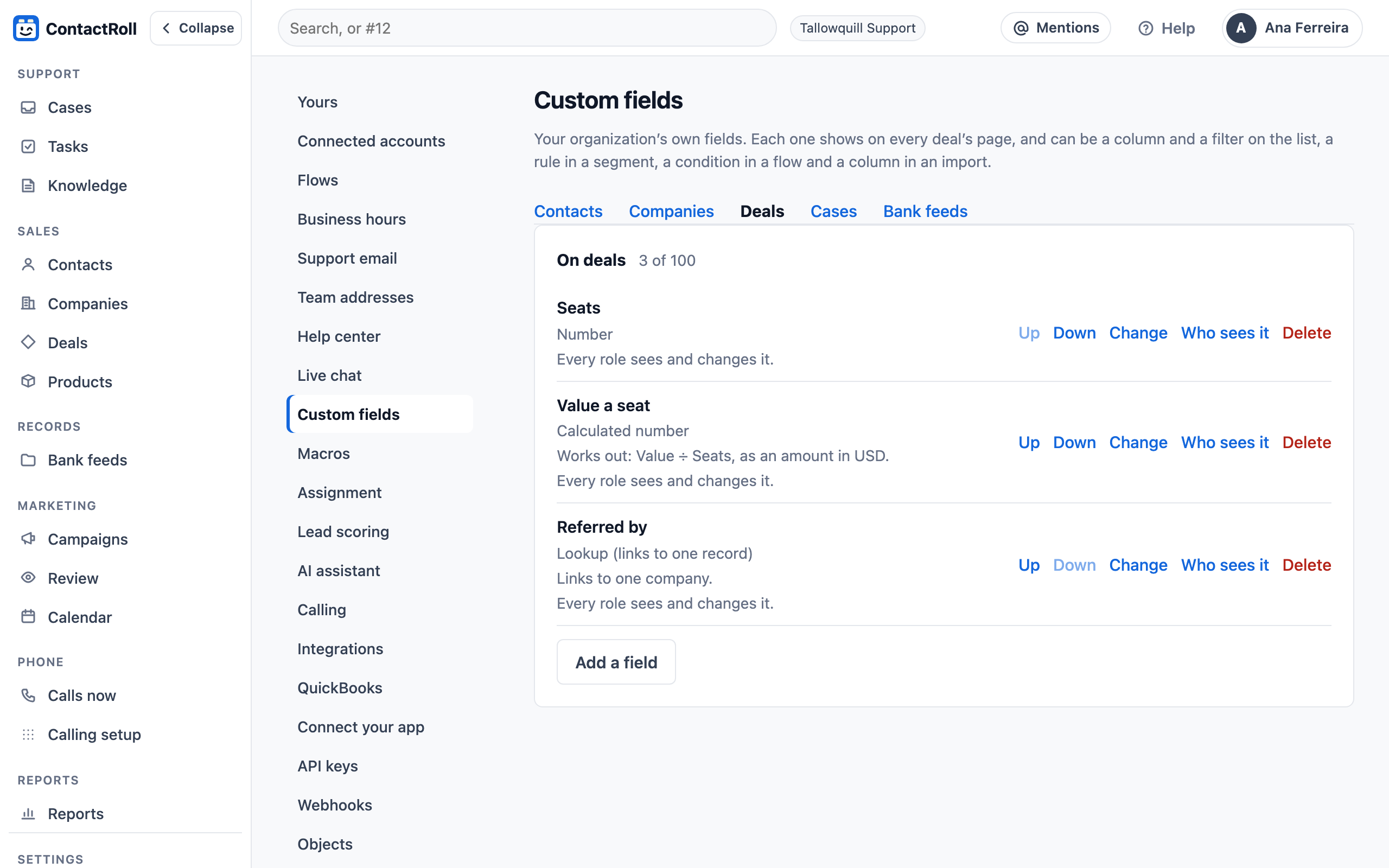Click the Review eye icon
The image size is (1389, 868).
coord(28,578)
